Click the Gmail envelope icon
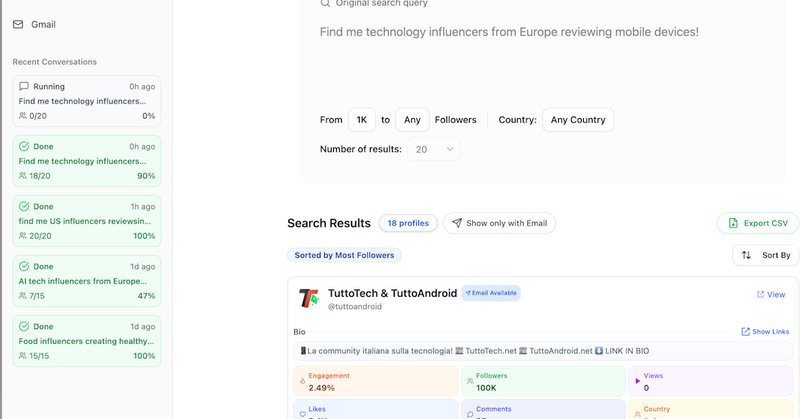800x419 pixels. click(18, 24)
